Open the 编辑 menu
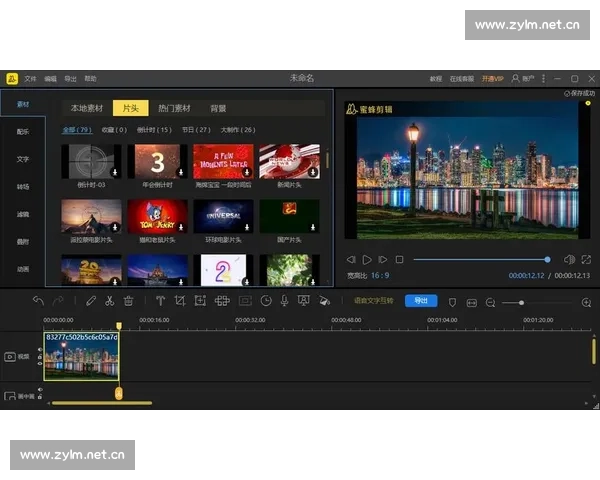 51,78
